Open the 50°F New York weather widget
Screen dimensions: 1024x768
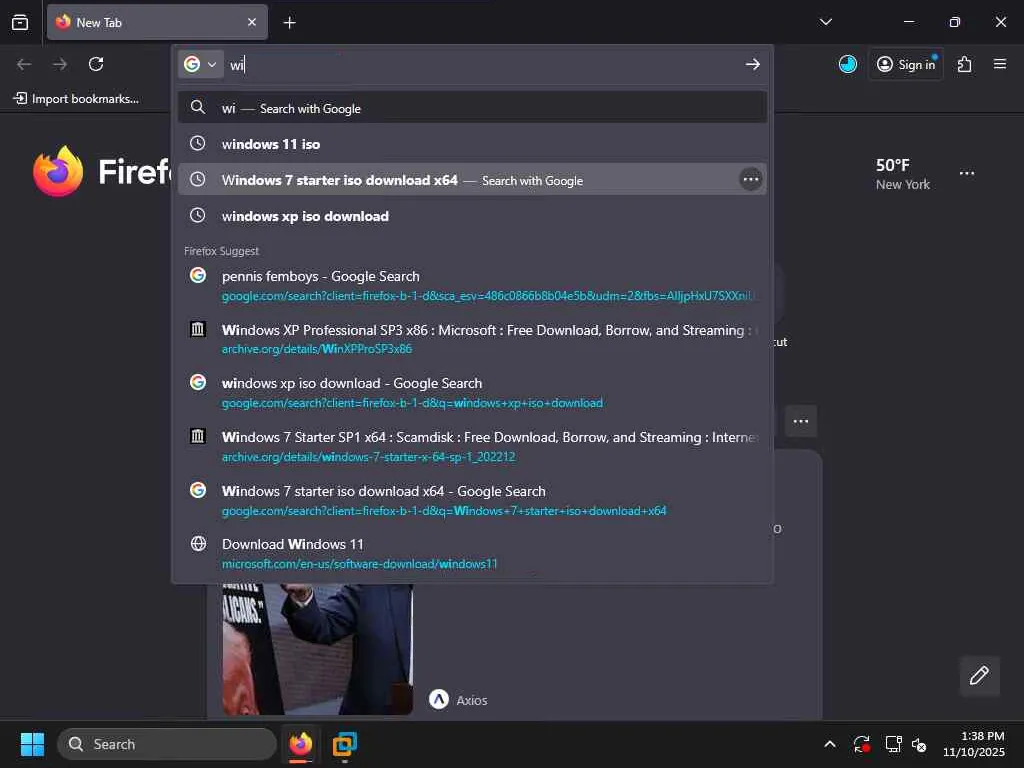click(903, 174)
